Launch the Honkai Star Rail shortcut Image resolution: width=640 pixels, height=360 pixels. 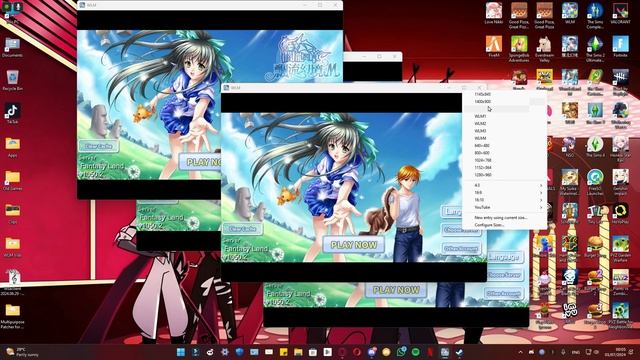pos(620,149)
